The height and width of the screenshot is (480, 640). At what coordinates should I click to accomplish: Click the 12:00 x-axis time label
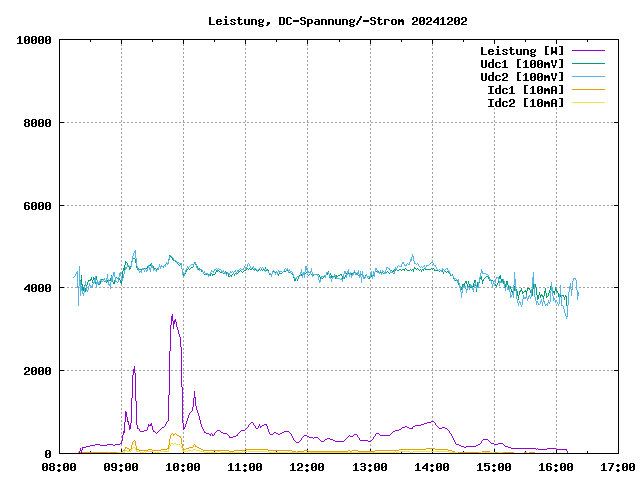[x=307, y=467]
